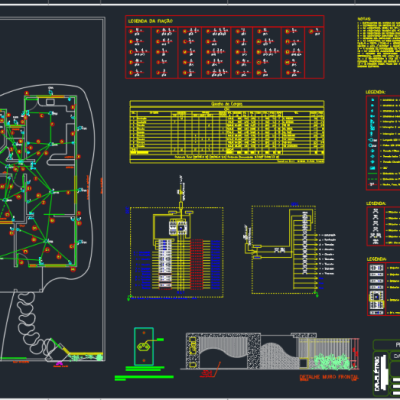Screen dimensions: 400x400
Task: Select the yellow Quadro de Cargas load table
Action: point(227,132)
